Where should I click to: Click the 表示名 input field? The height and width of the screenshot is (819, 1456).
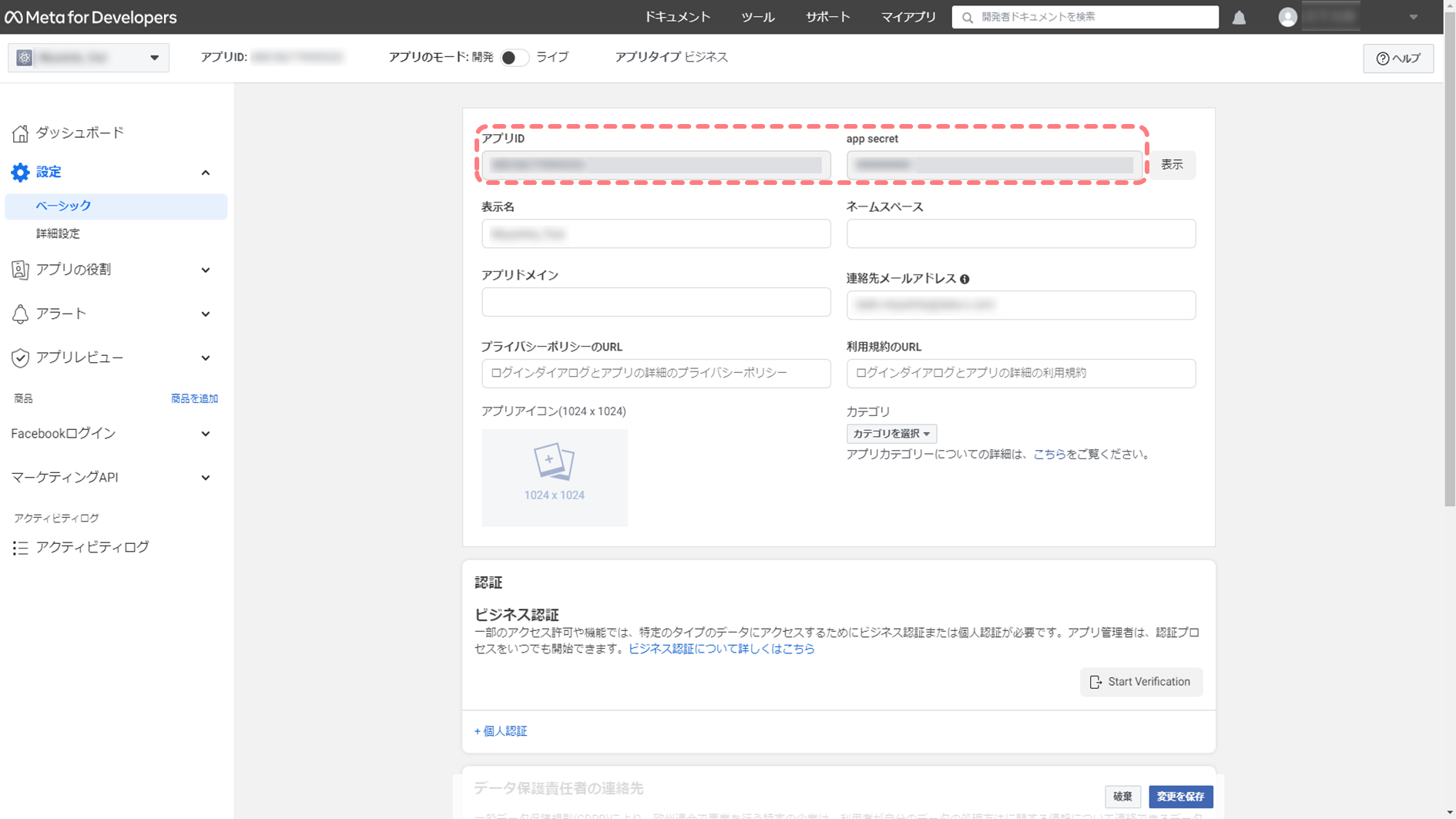(x=656, y=233)
